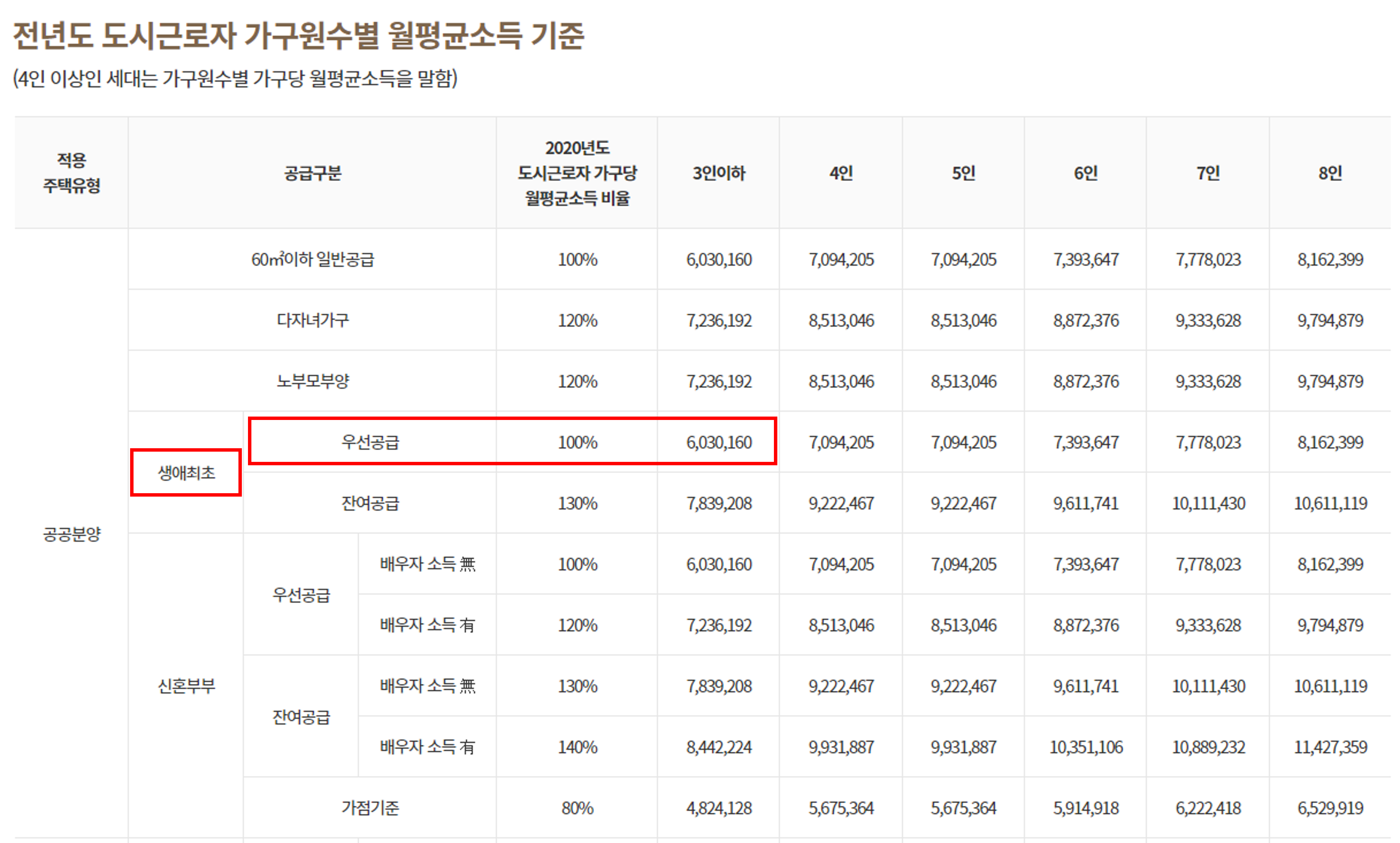This screenshot has height=843, width=1400.
Task: Select the 8인 column header
Action: point(1330,173)
